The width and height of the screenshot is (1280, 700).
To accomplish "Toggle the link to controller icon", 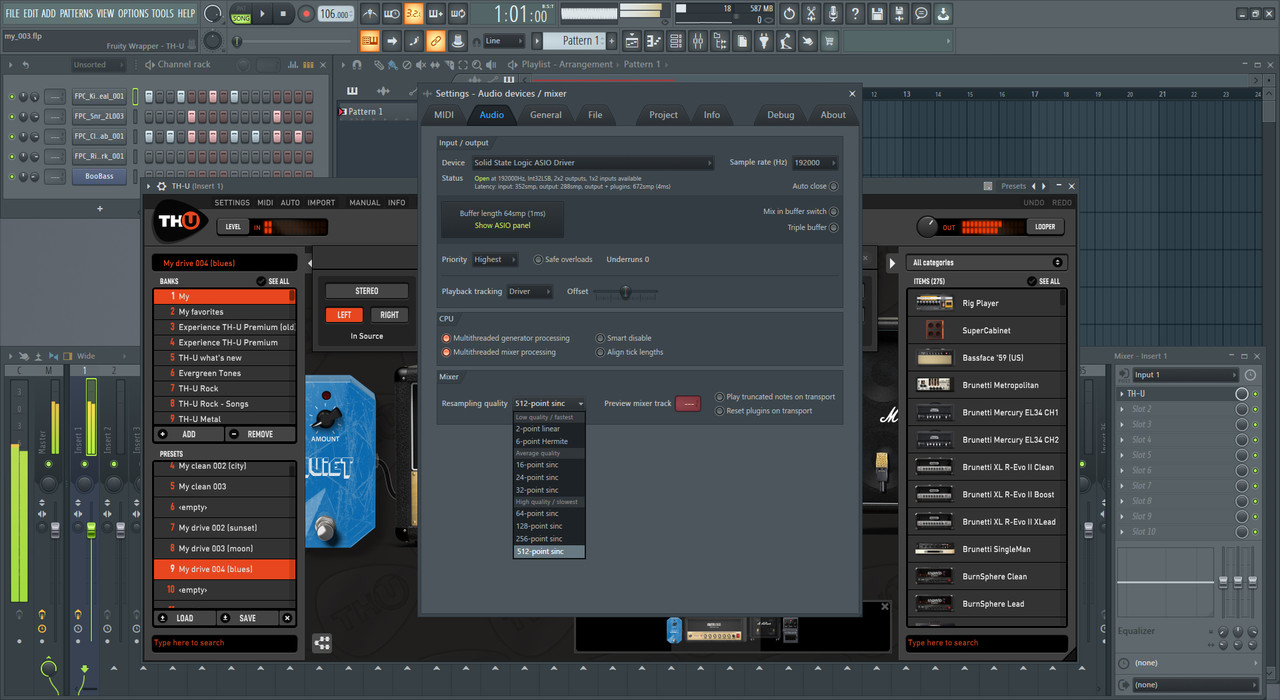I will click(435, 41).
